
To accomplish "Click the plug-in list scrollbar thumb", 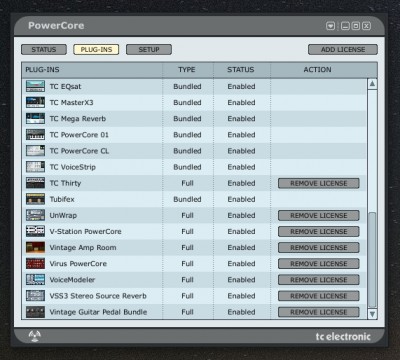I will click(372, 260).
